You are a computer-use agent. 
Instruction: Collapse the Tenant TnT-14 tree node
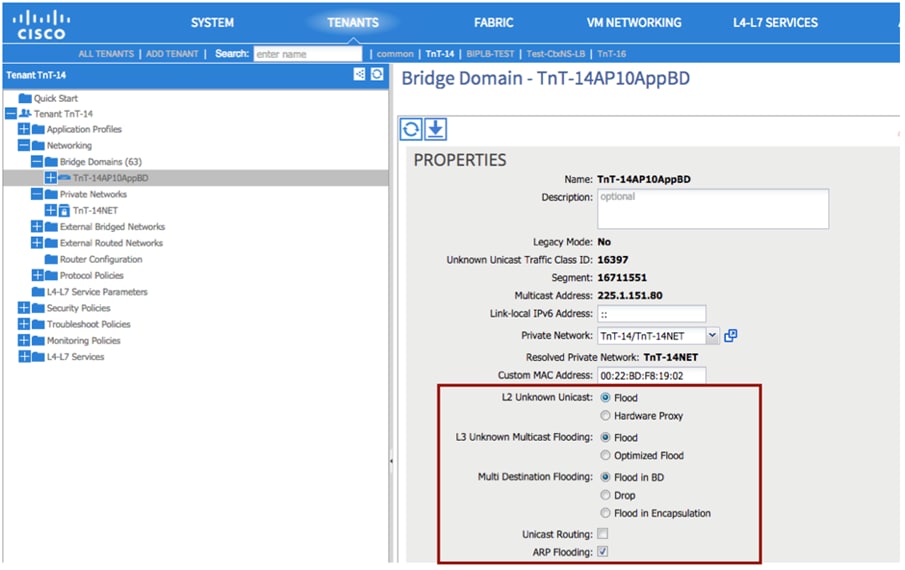[10, 113]
